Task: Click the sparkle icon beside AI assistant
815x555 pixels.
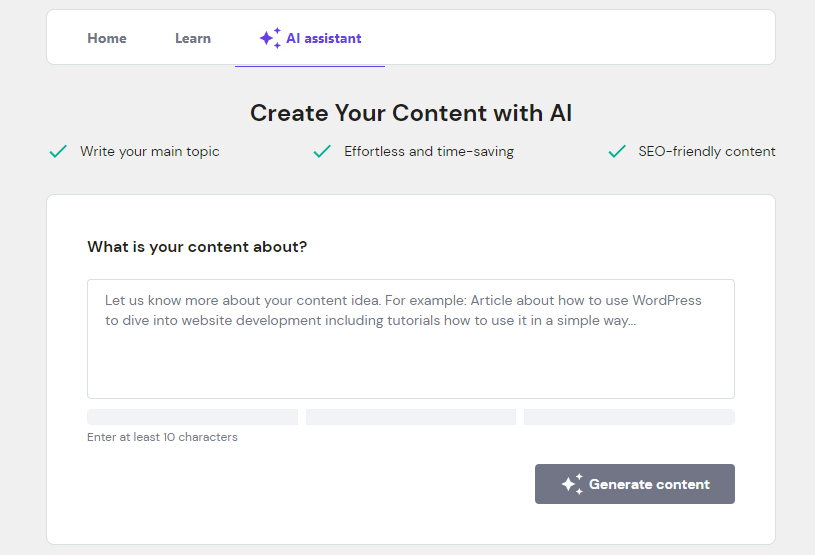Action: pyautogui.click(x=270, y=38)
